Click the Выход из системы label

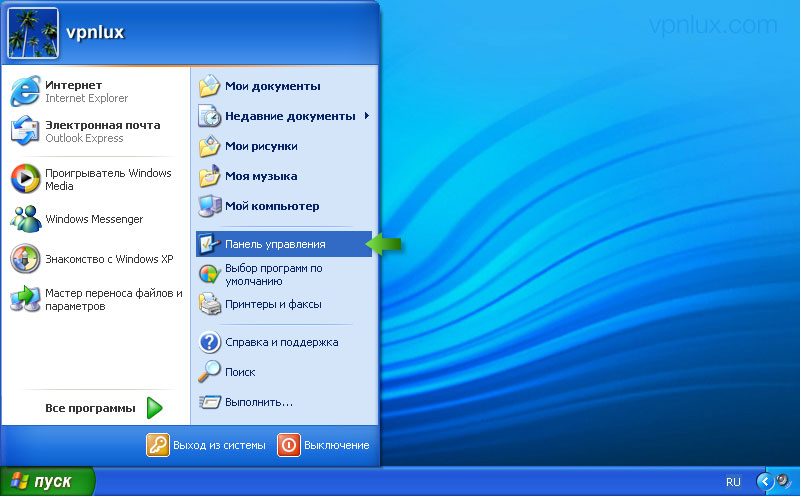(219, 445)
